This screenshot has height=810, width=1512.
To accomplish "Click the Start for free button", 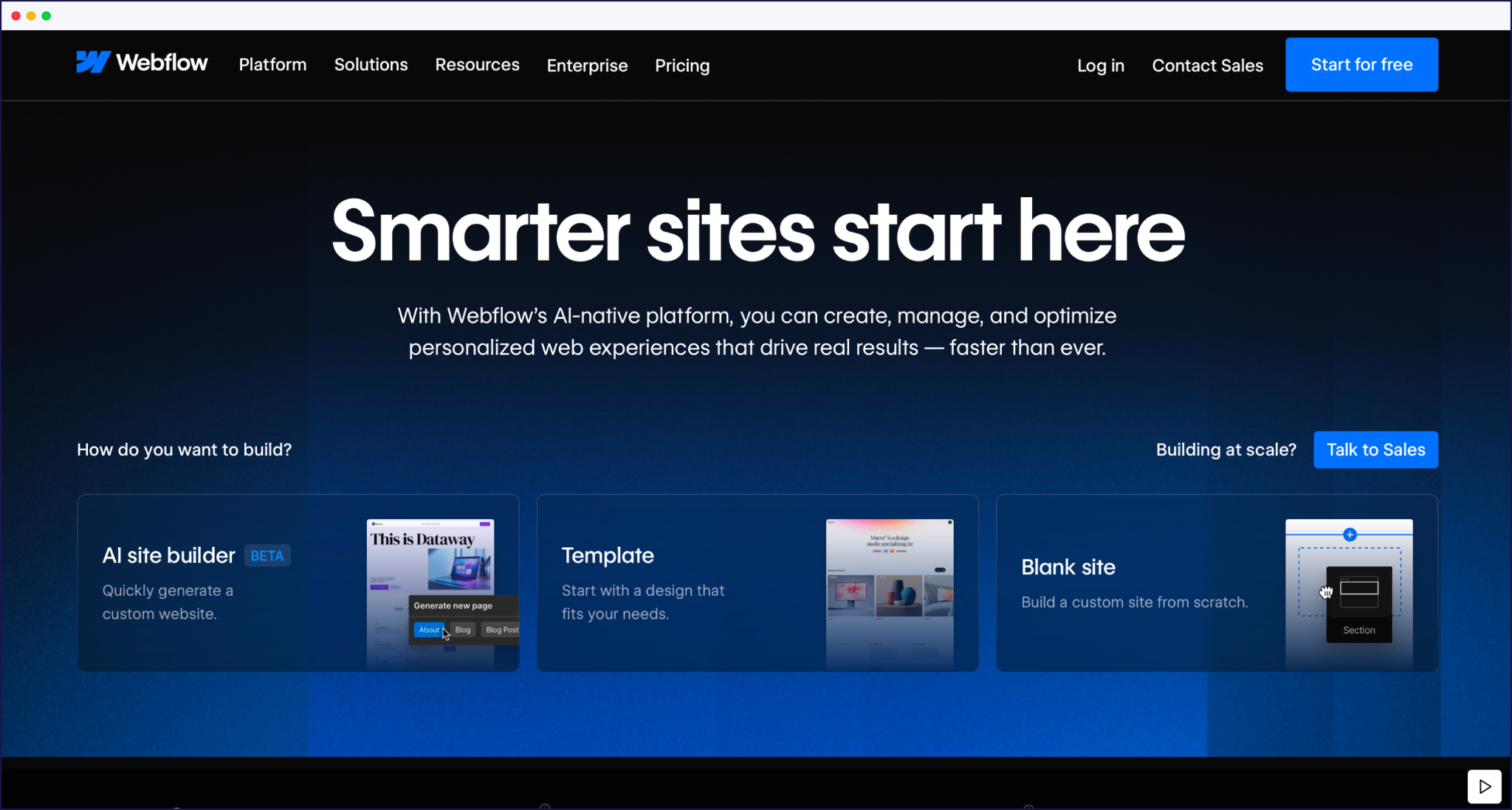I will pos(1361,64).
